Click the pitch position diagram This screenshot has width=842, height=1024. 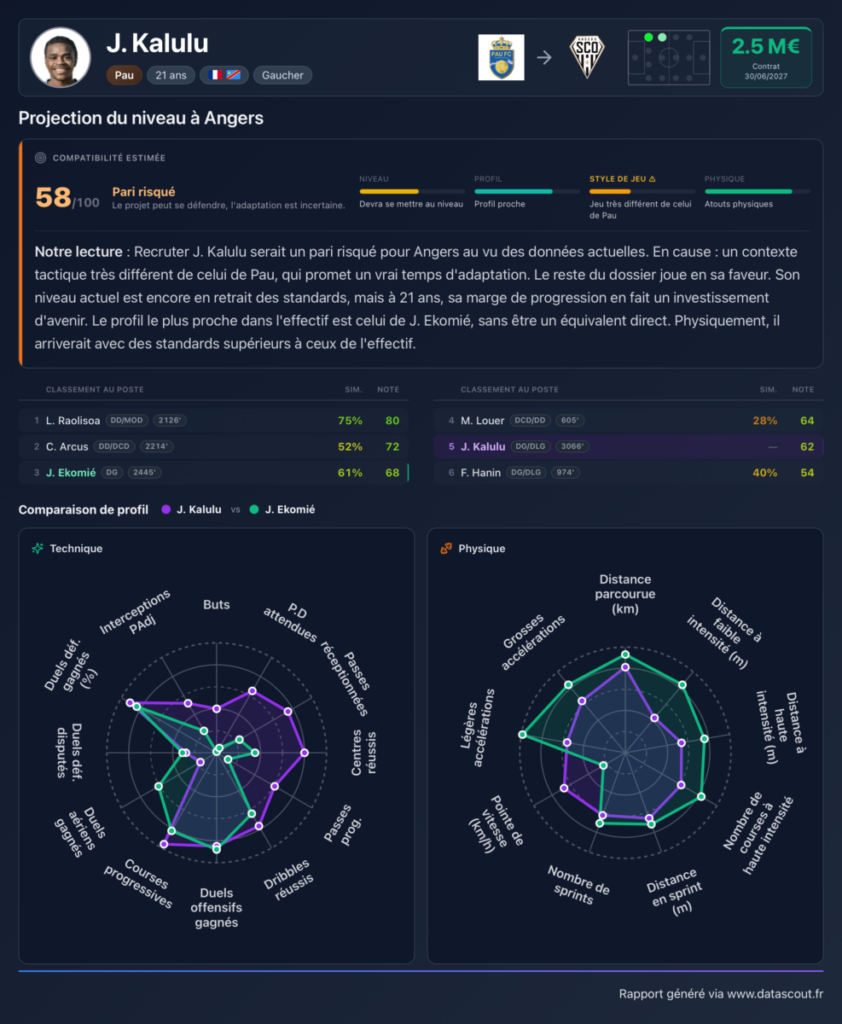click(669, 57)
